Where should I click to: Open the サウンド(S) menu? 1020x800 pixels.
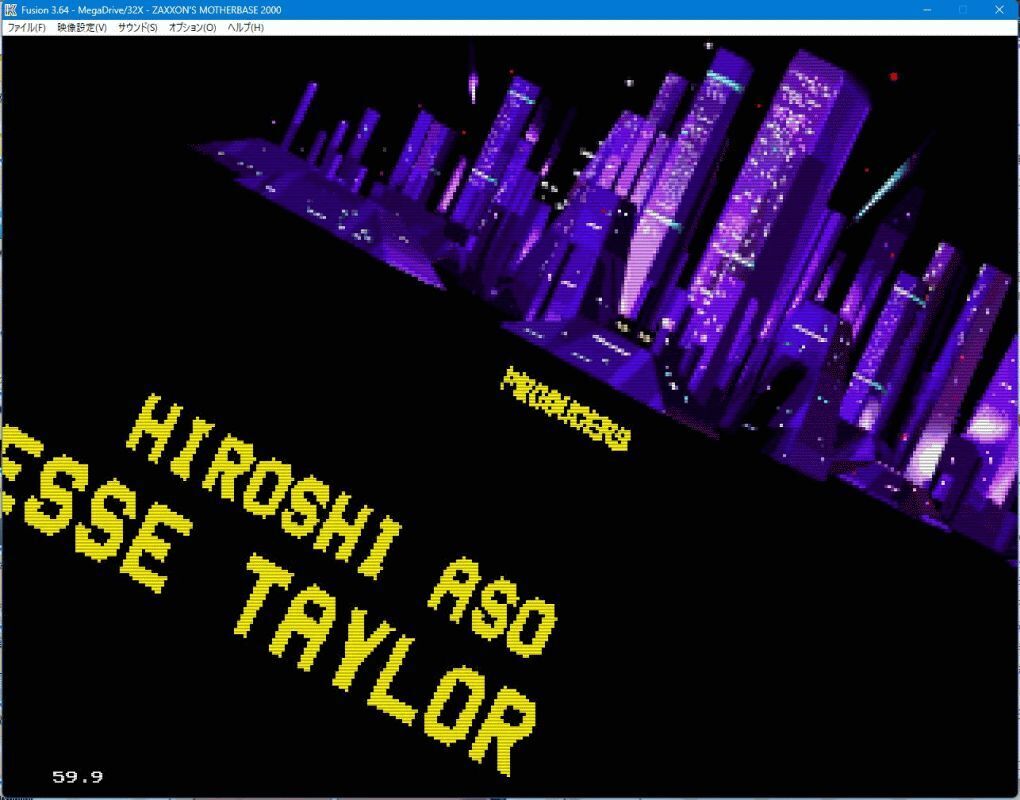click(137, 27)
